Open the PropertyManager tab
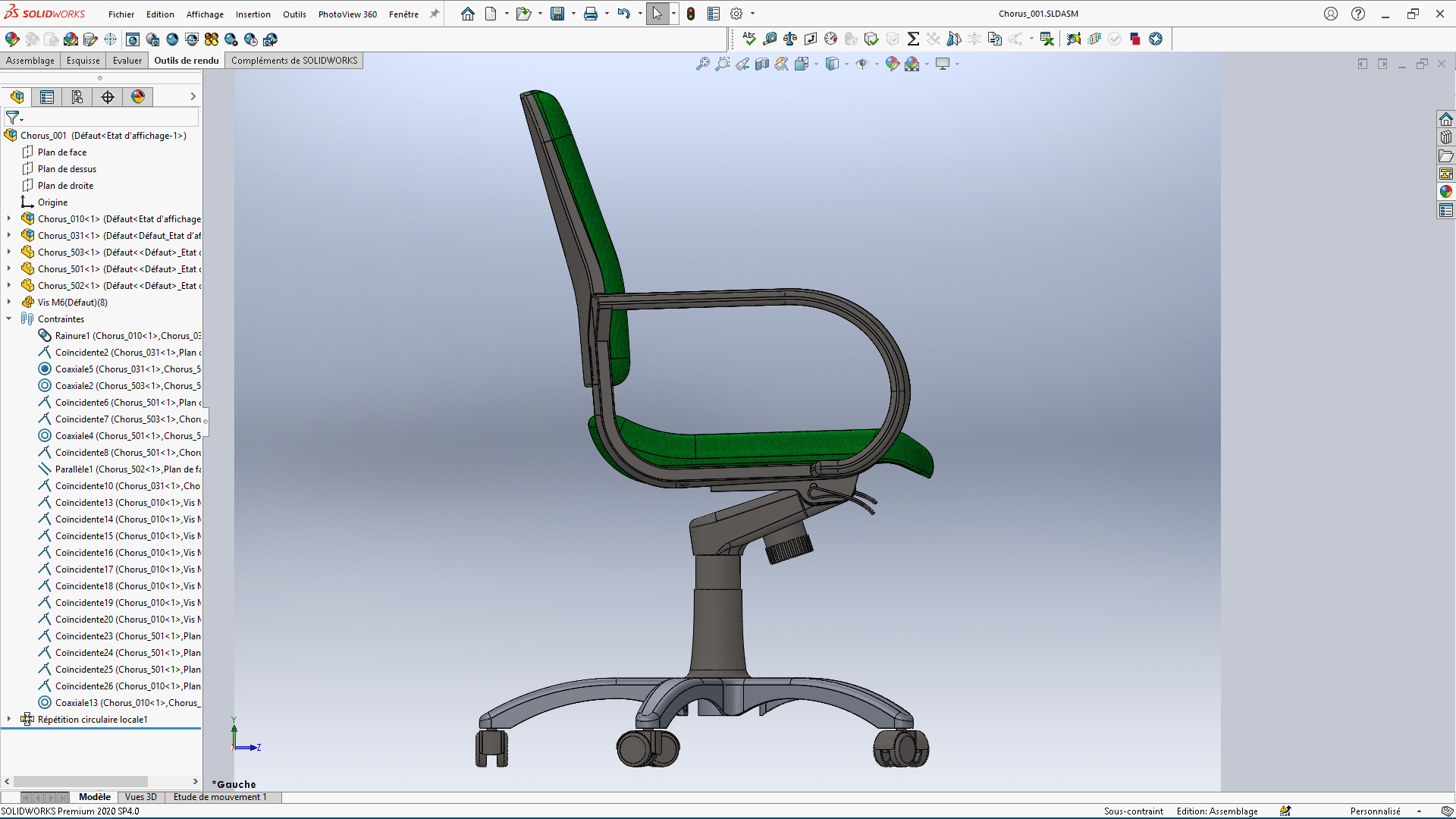 pyautogui.click(x=47, y=97)
